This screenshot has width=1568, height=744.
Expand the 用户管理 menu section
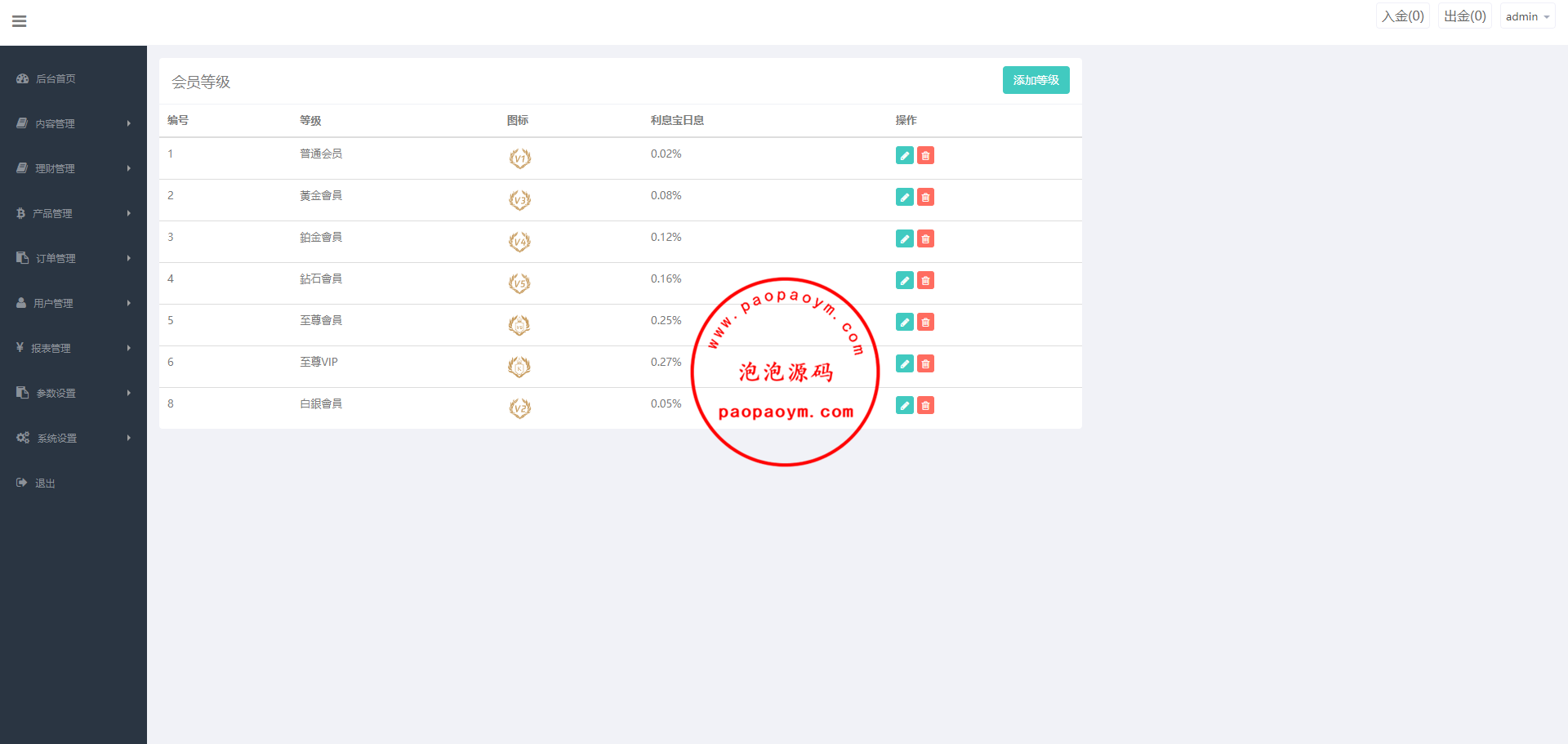73,303
